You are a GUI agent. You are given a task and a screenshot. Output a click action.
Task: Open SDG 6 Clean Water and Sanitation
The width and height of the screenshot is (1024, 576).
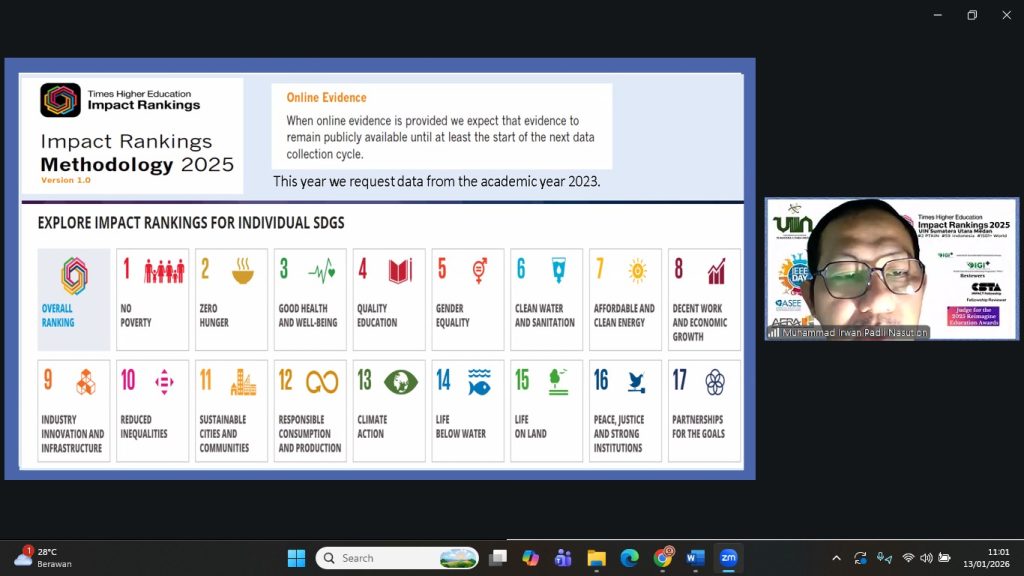point(547,299)
